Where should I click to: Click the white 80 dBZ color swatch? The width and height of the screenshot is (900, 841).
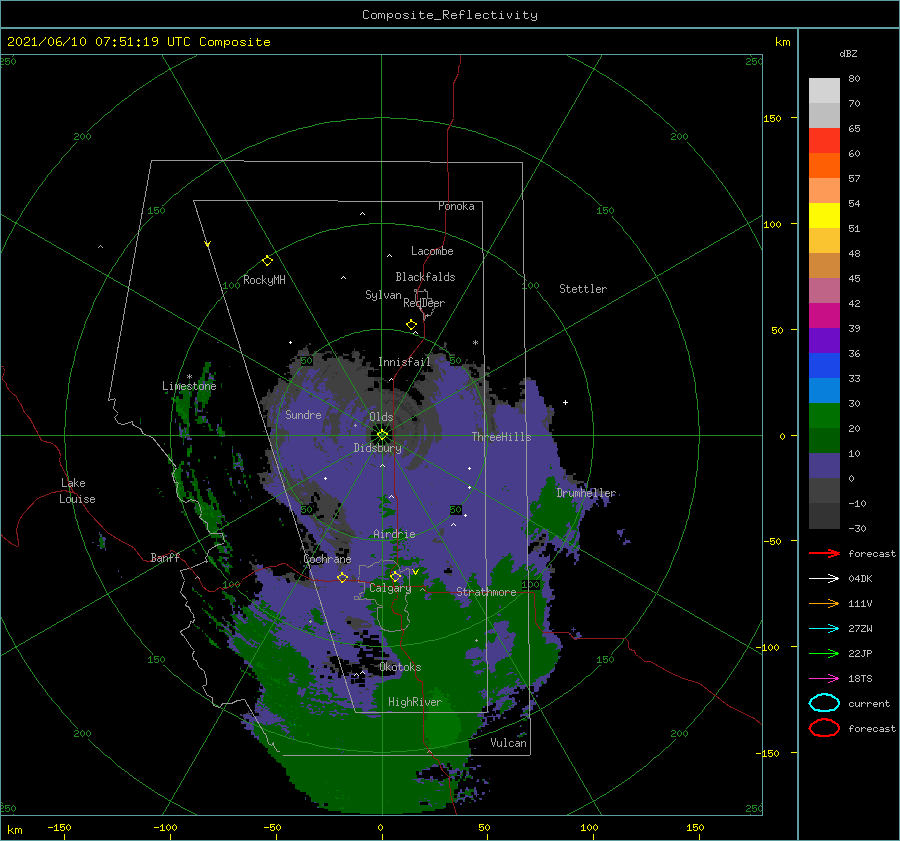point(824,91)
